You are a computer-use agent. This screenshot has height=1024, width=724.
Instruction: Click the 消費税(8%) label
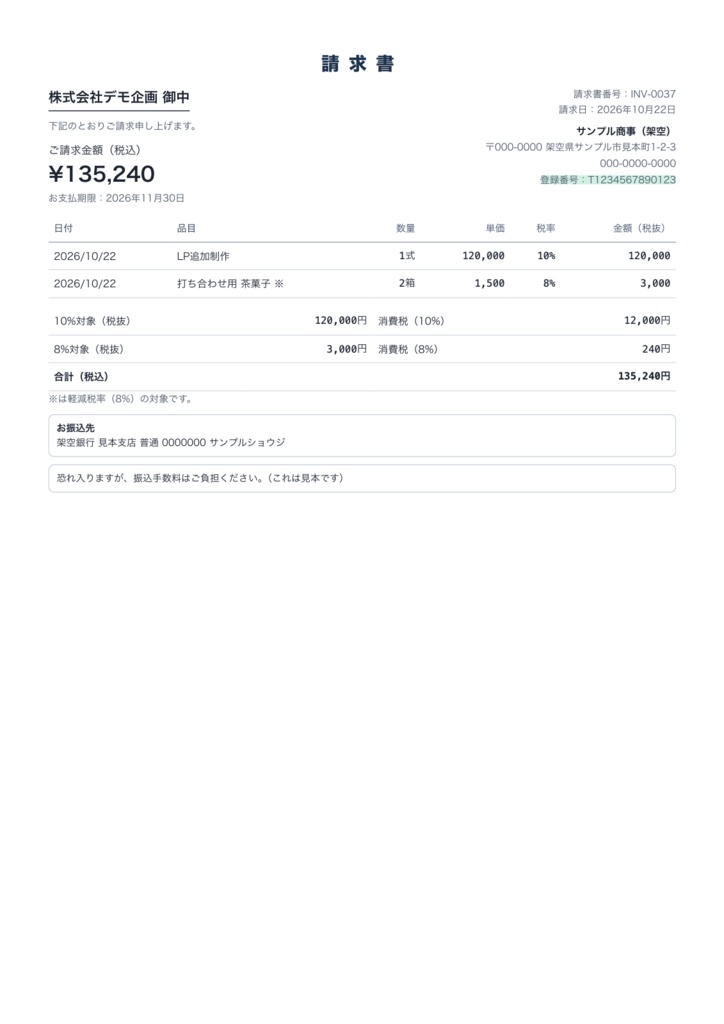(x=408, y=349)
